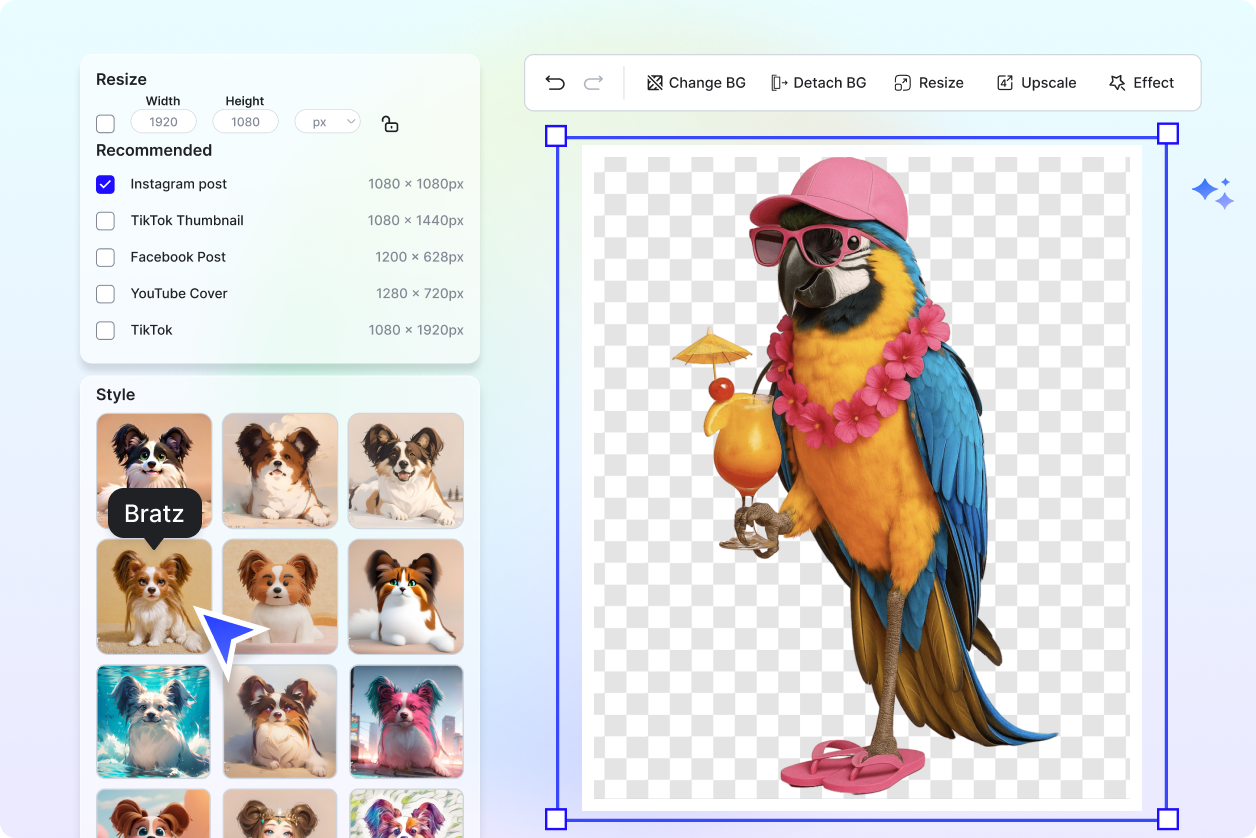This screenshot has height=838, width=1256.
Task: Click the Height input field
Action: [x=246, y=122]
